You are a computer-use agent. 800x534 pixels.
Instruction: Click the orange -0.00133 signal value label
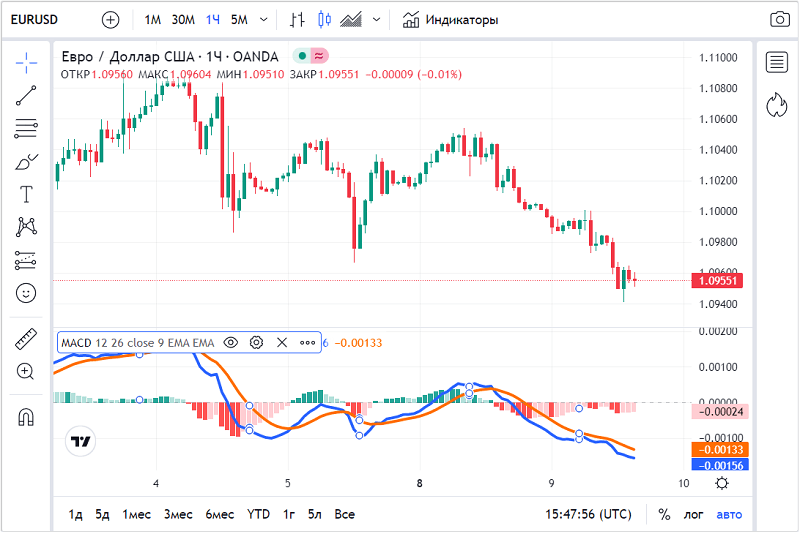pyautogui.click(x=720, y=449)
